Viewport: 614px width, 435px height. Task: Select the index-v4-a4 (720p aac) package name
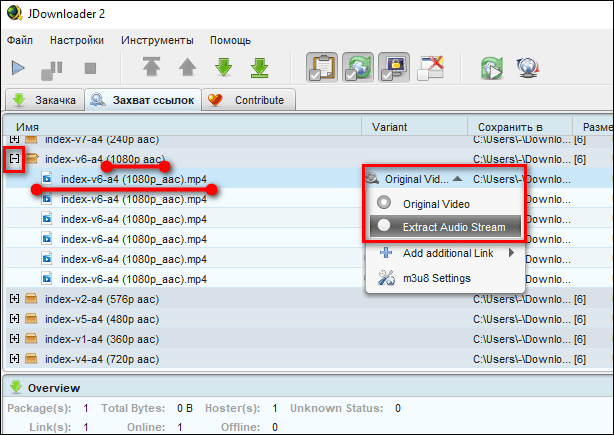[x=102, y=359]
